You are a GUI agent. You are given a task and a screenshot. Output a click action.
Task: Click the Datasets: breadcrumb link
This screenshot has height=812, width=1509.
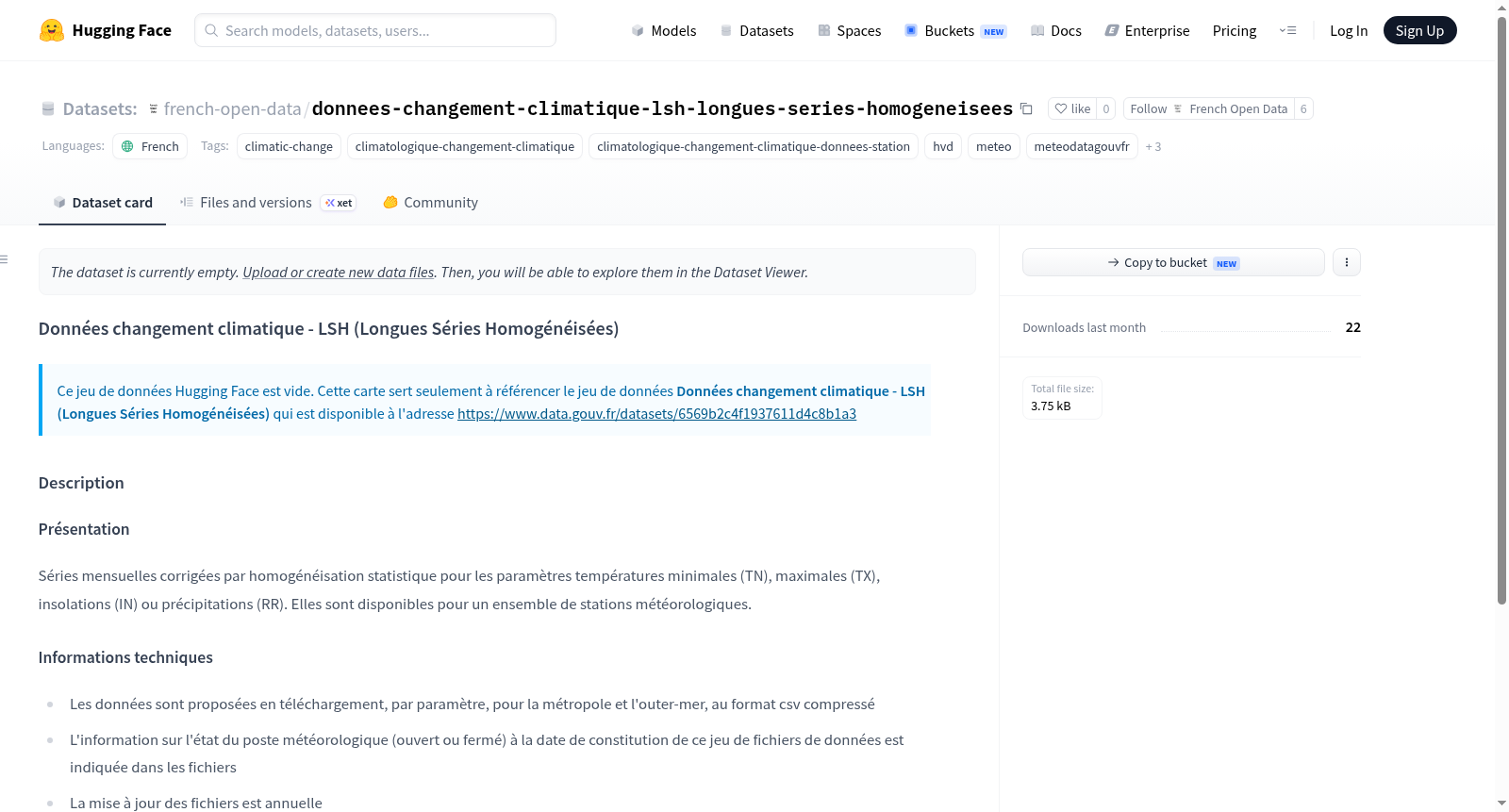click(x=100, y=108)
